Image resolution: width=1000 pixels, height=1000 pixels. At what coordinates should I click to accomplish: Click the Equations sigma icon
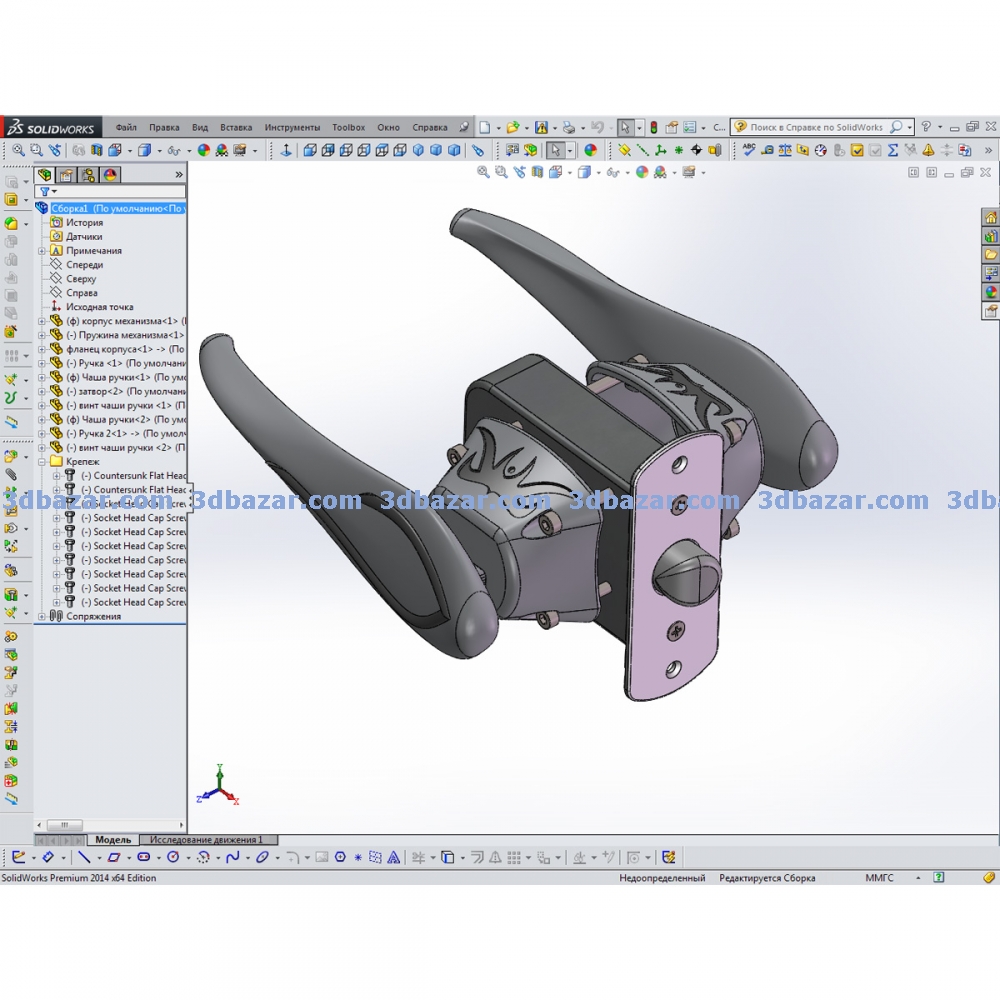click(x=892, y=150)
